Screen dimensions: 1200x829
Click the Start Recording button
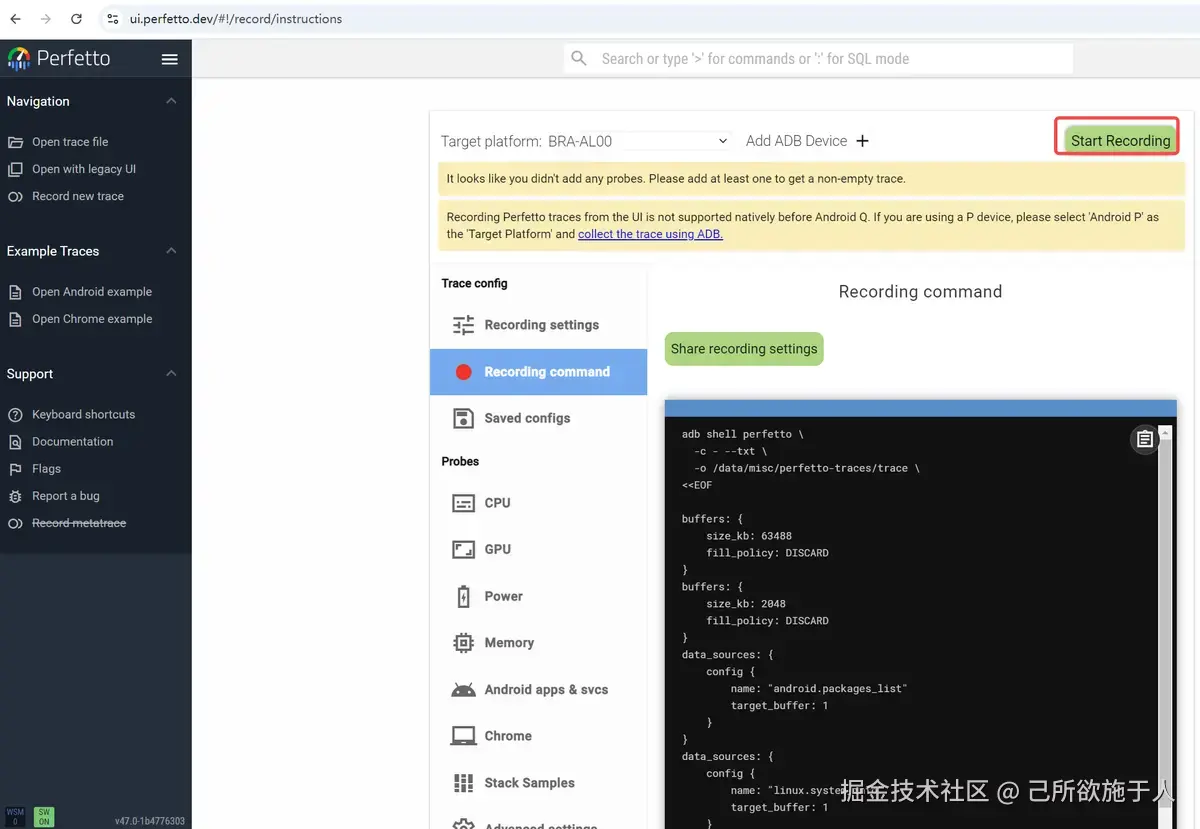(1120, 141)
